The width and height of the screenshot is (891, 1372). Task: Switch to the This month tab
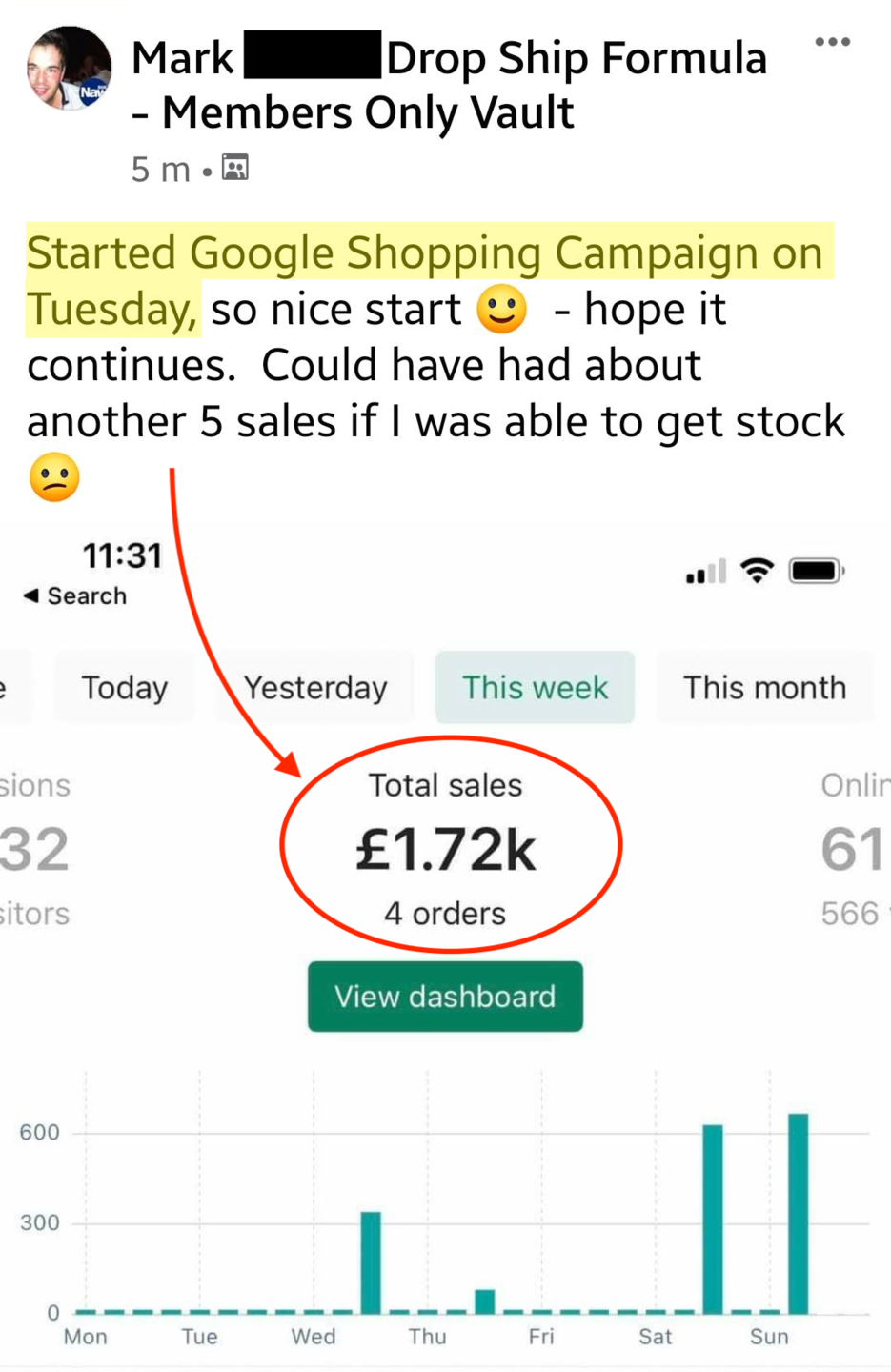(764, 687)
